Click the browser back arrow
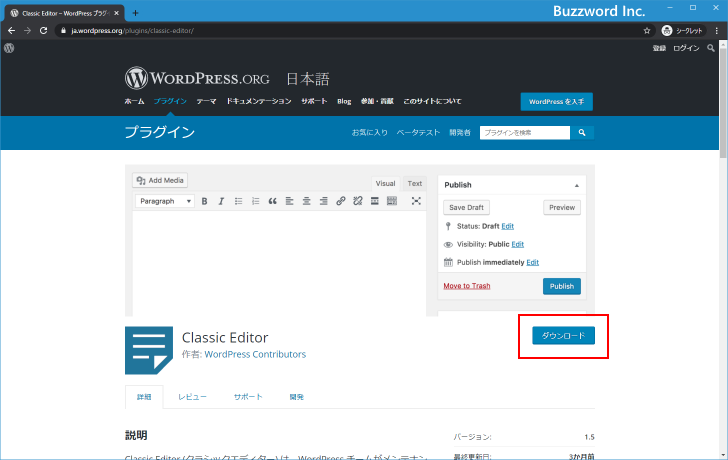 (x=11, y=31)
